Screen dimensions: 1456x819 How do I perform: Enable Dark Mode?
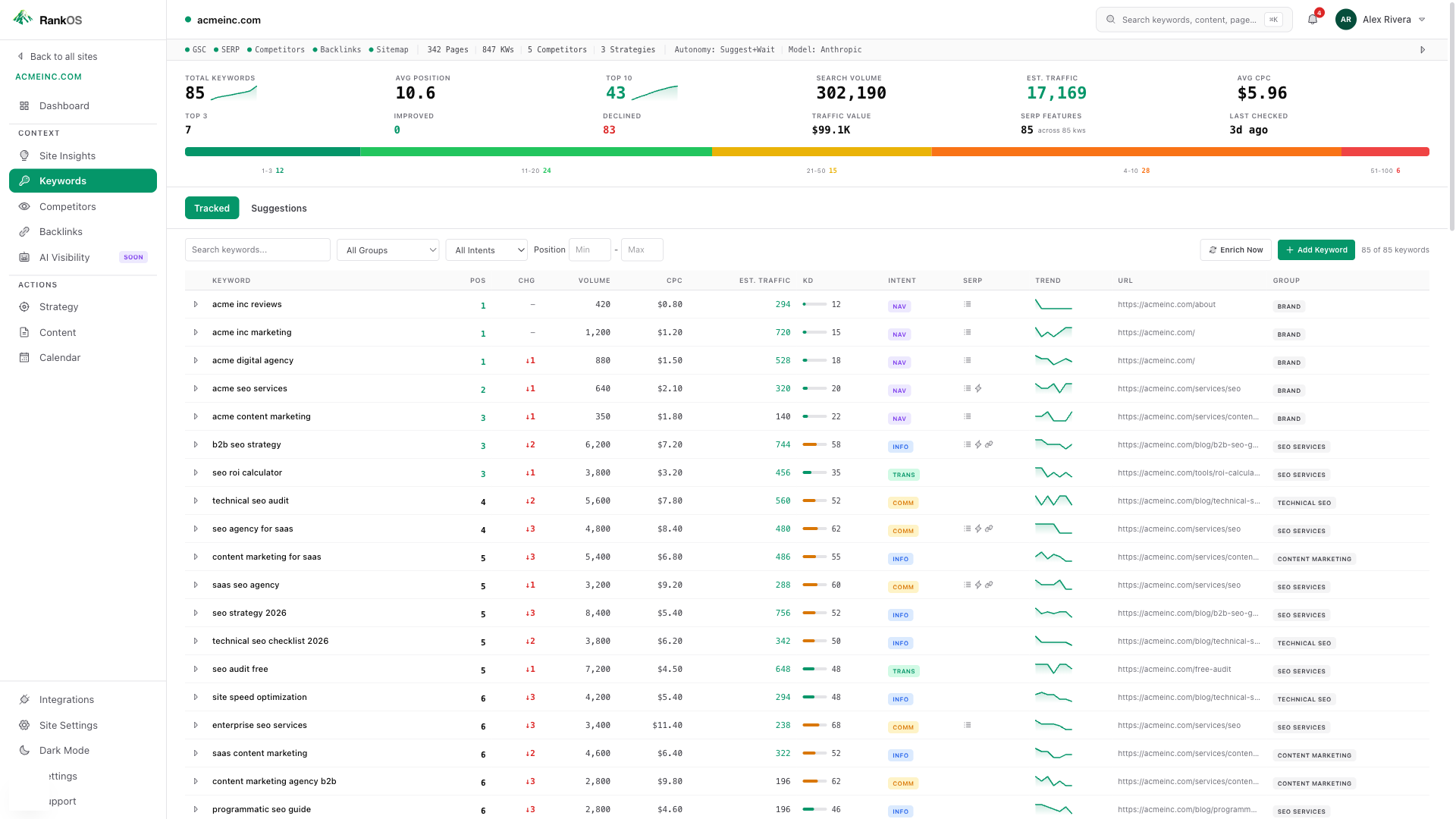(63, 750)
